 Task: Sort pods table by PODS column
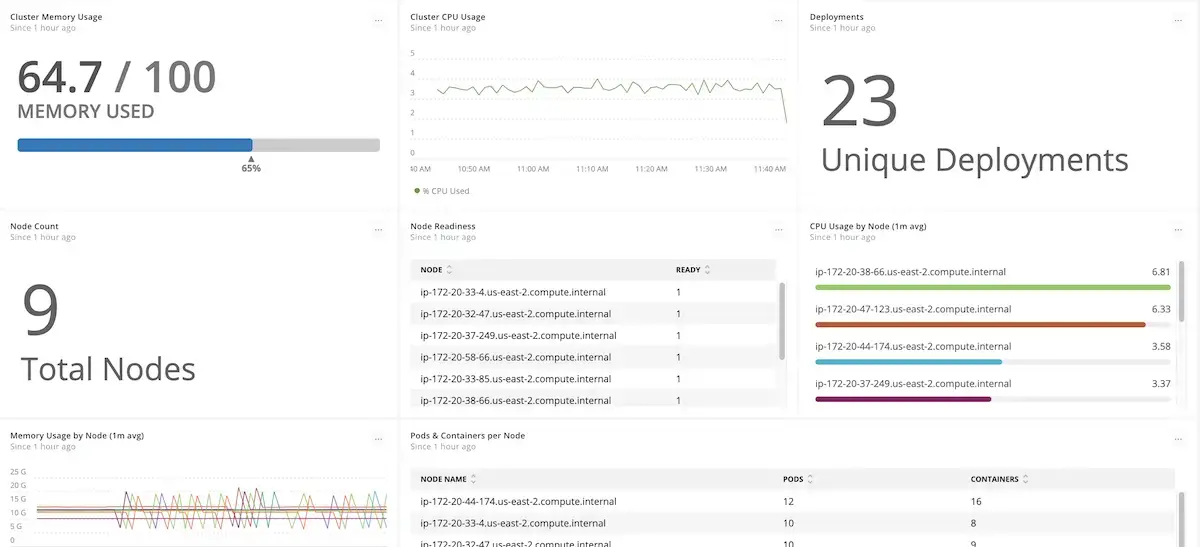[797, 479]
